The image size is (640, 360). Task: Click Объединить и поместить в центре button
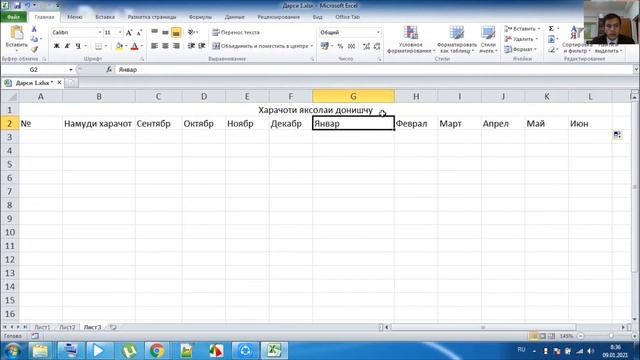pyautogui.click(x=262, y=46)
